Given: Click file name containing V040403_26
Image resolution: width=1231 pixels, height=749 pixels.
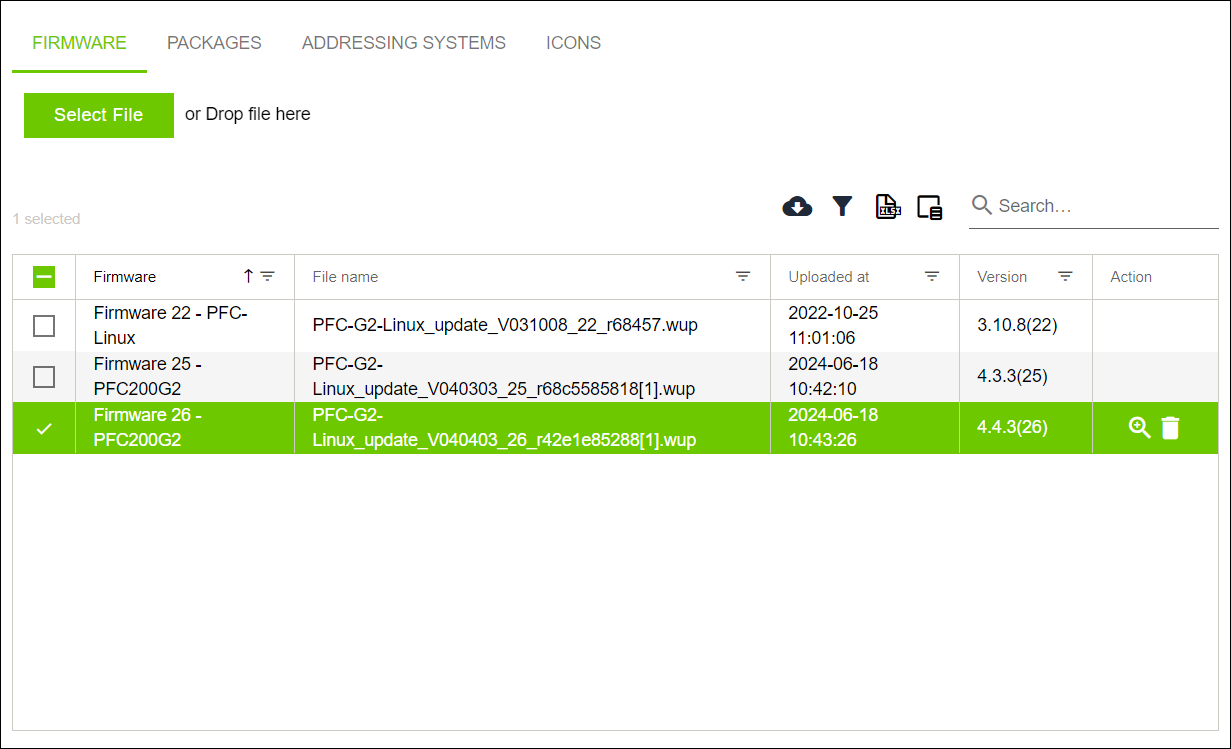Looking at the screenshot, I should pyautogui.click(x=504, y=428).
